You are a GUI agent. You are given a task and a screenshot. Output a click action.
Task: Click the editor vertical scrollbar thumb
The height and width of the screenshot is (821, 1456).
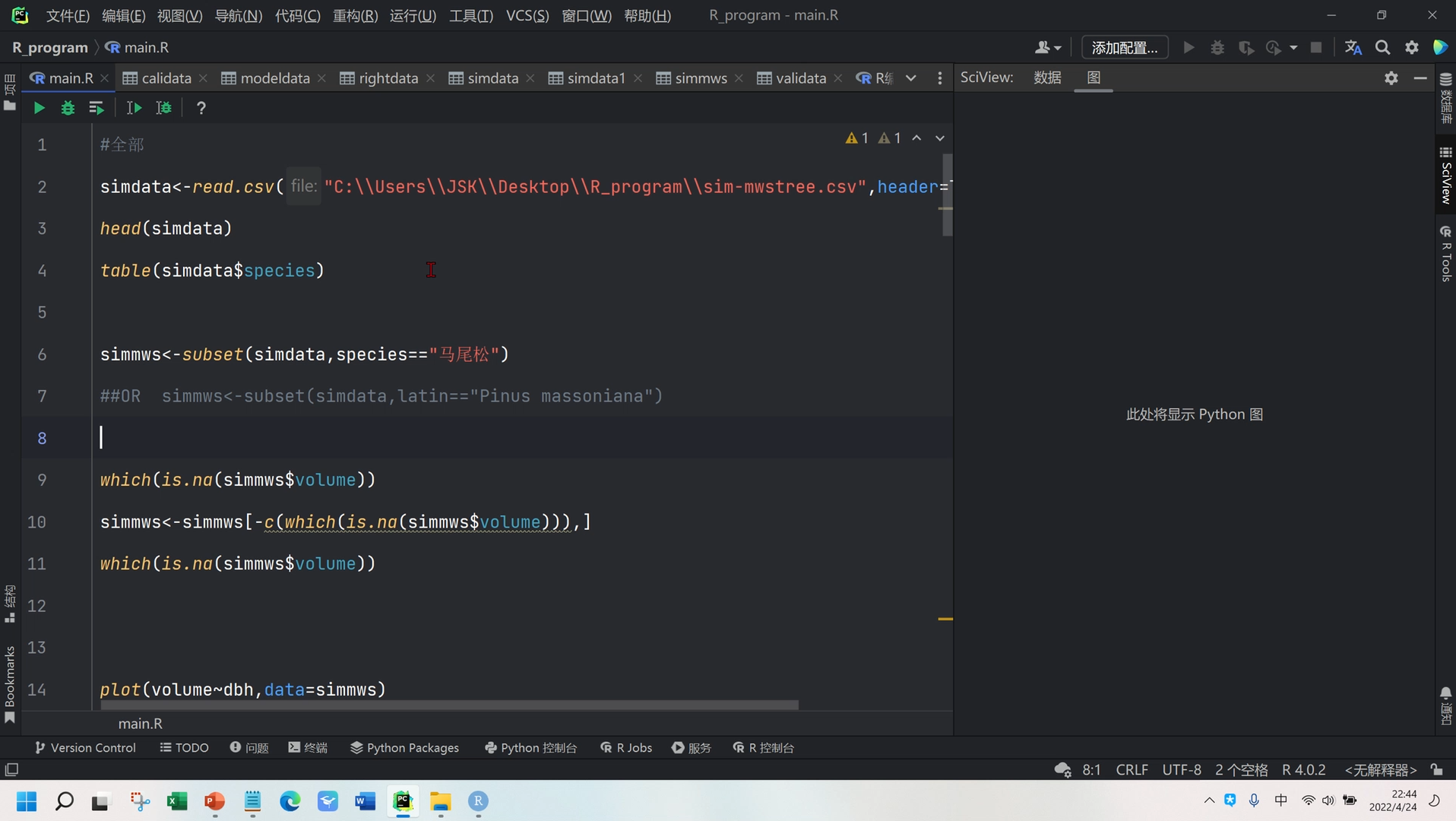point(947,195)
